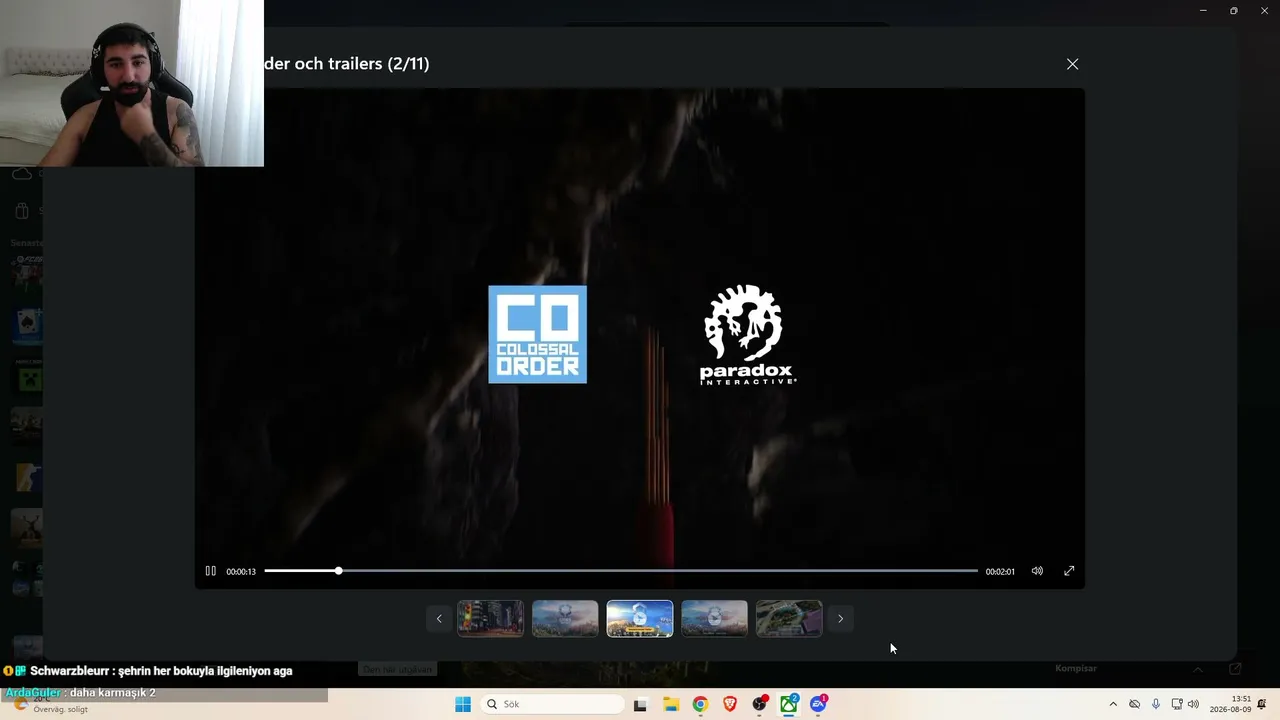
Task: Launch Google Chrome from the taskbar
Action: coord(700,704)
